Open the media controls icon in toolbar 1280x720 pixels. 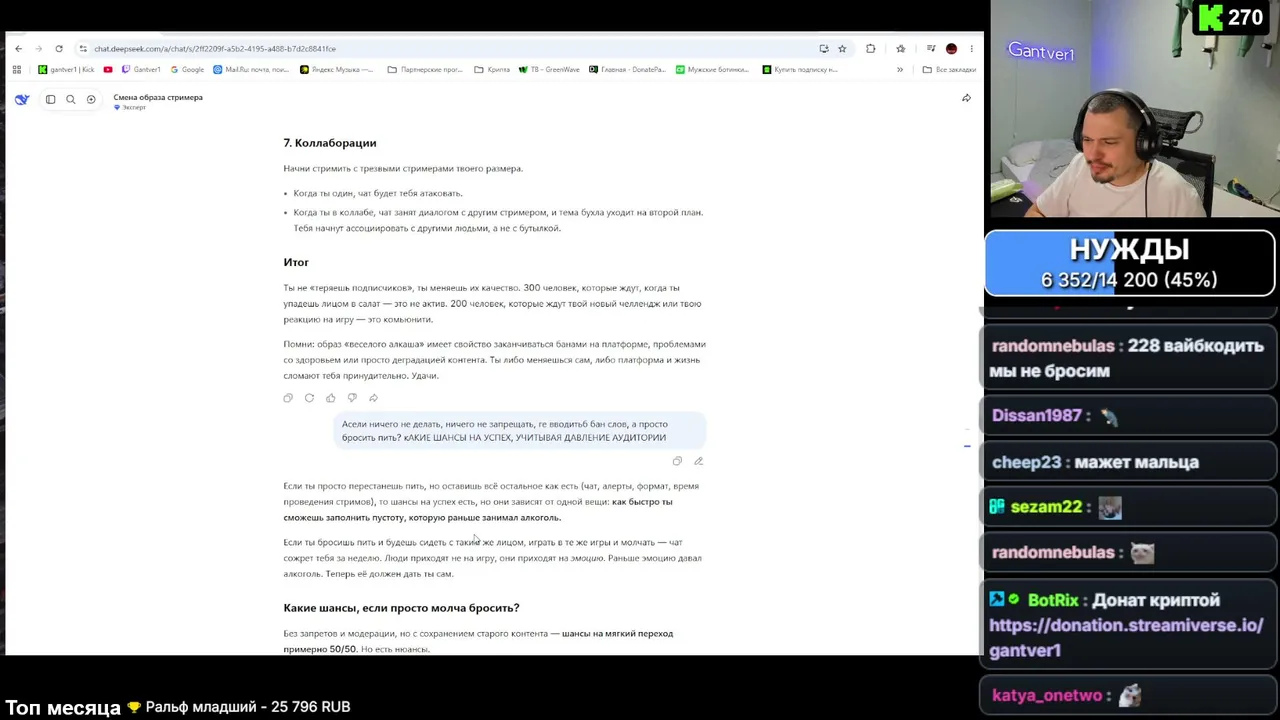coord(931,48)
